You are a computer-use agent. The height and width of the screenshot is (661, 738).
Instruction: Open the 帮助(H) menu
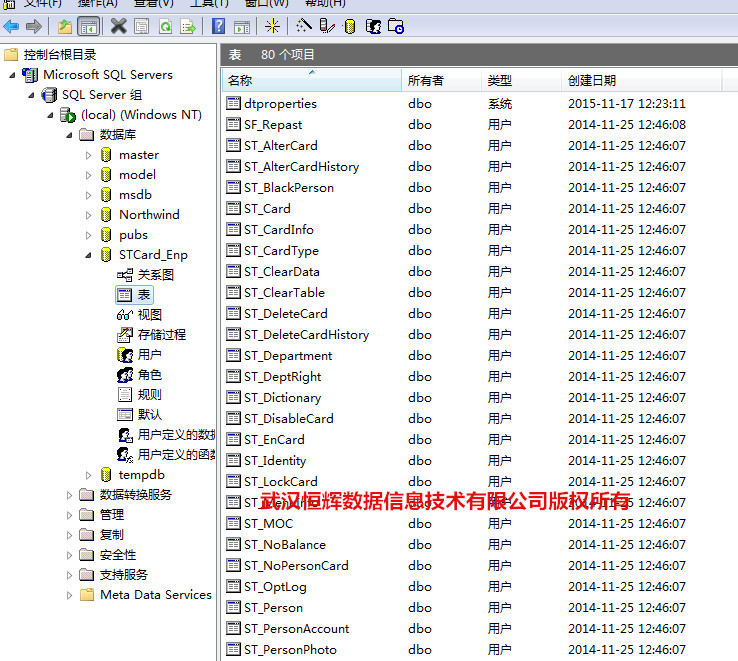pos(325,3)
